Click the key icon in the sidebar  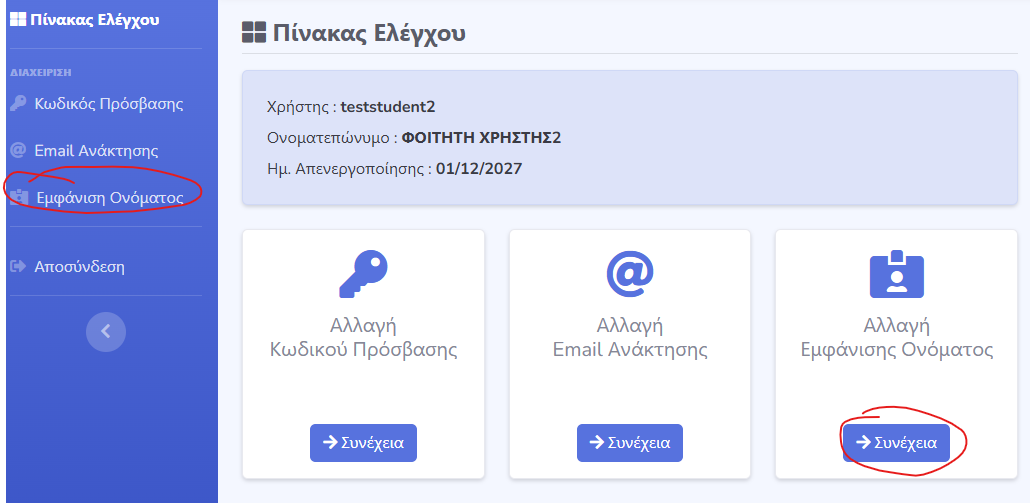coord(18,103)
